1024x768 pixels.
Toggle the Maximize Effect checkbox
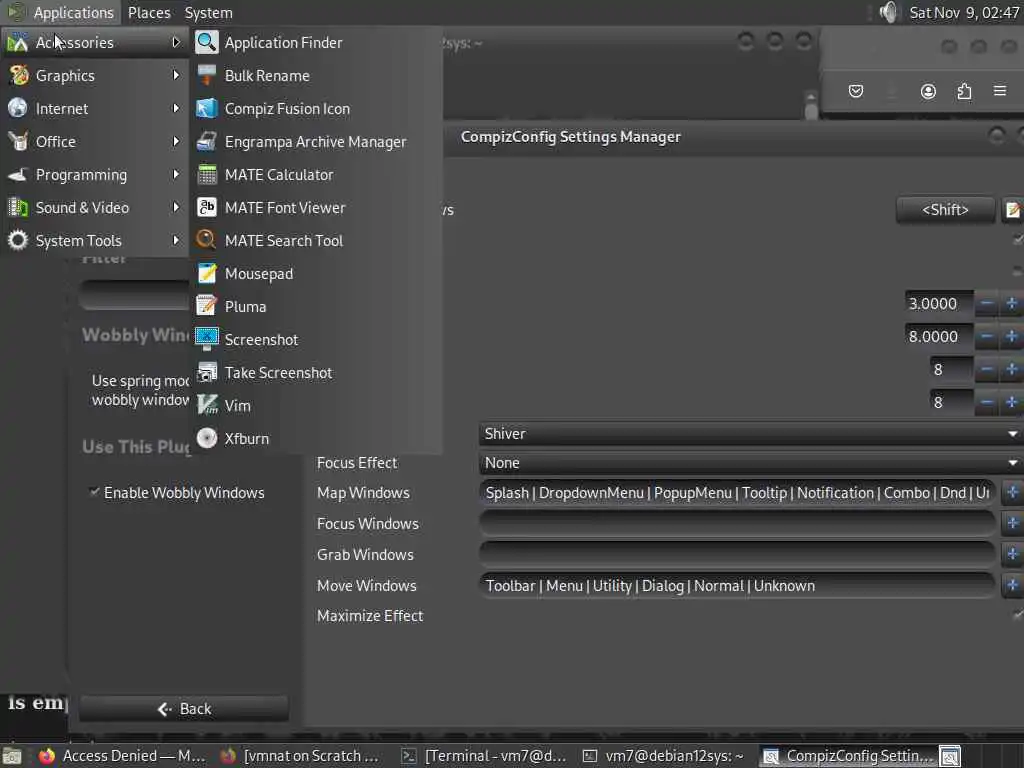click(x=1017, y=615)
